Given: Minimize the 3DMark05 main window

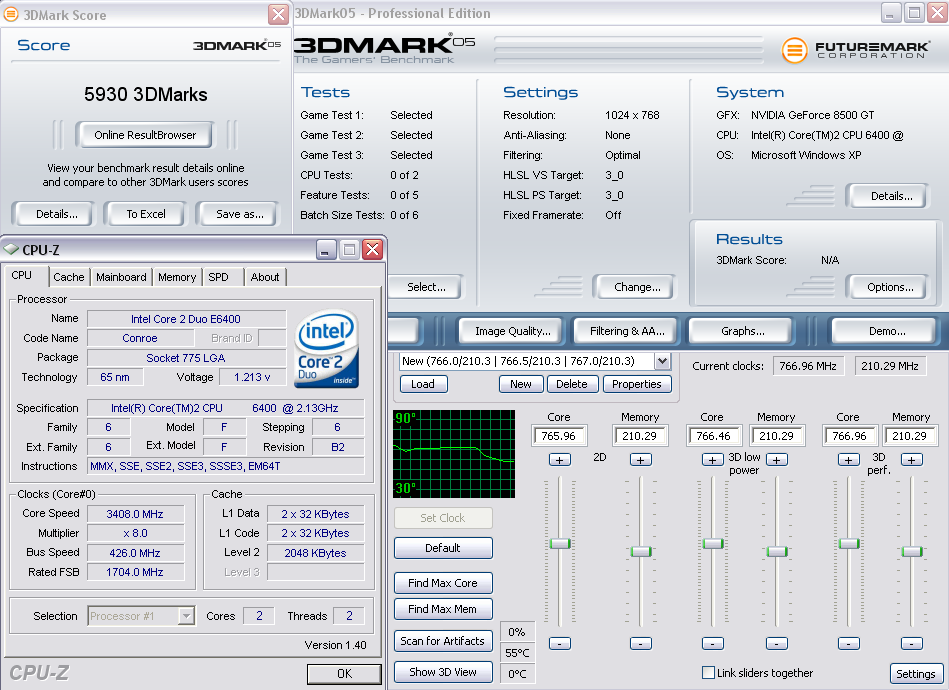Looking at the screenshot, I should tap(890, 13).
